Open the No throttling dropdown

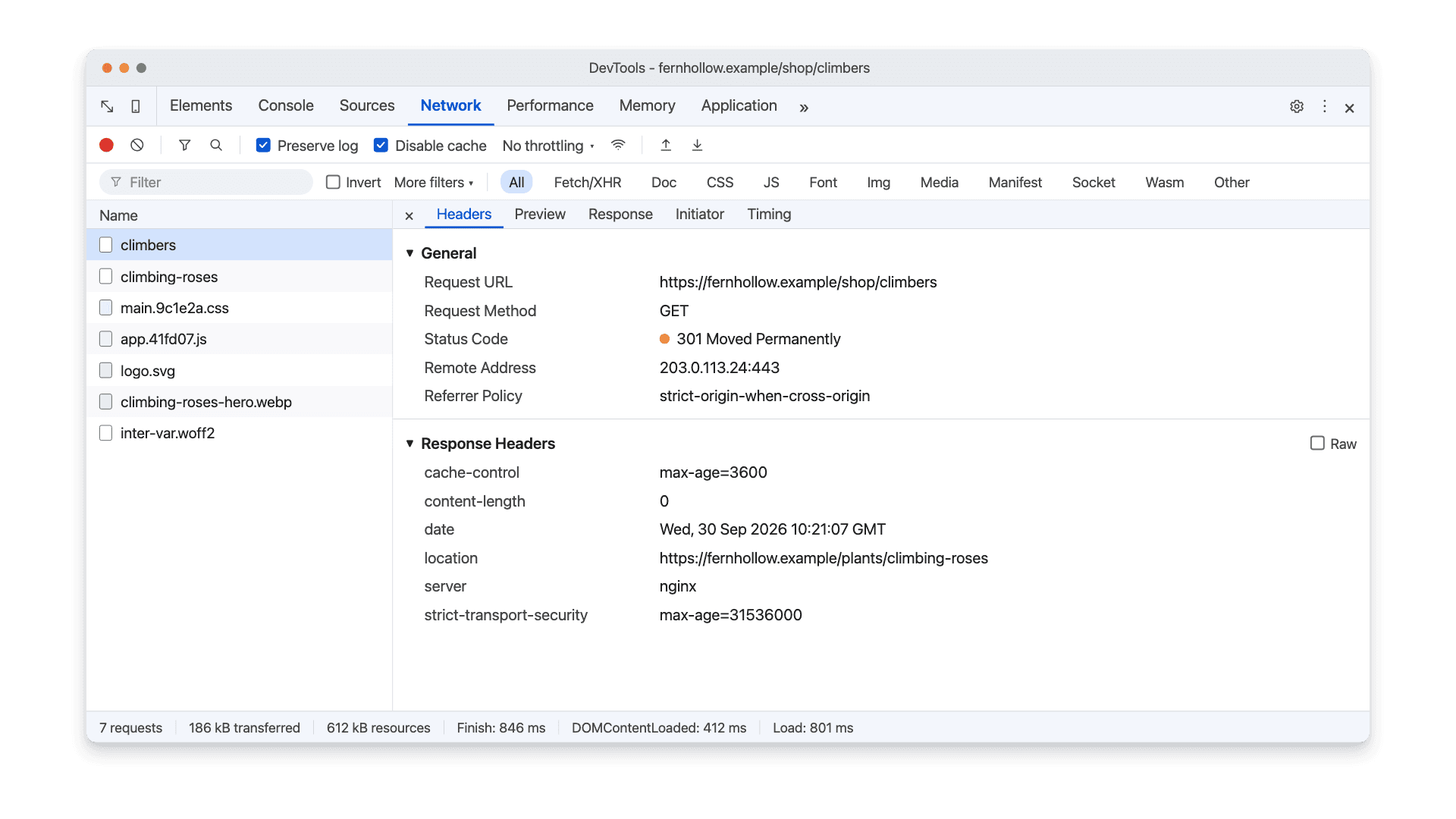coord(548,146)
